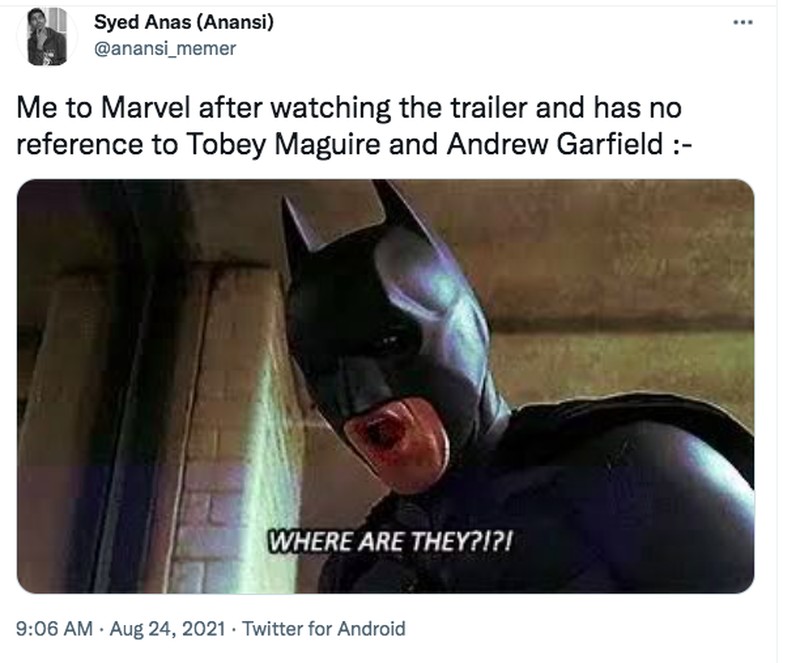Click the 9:06 AM timestamp
This screenshot has height=663, width=800.
(x=55, y=629)
